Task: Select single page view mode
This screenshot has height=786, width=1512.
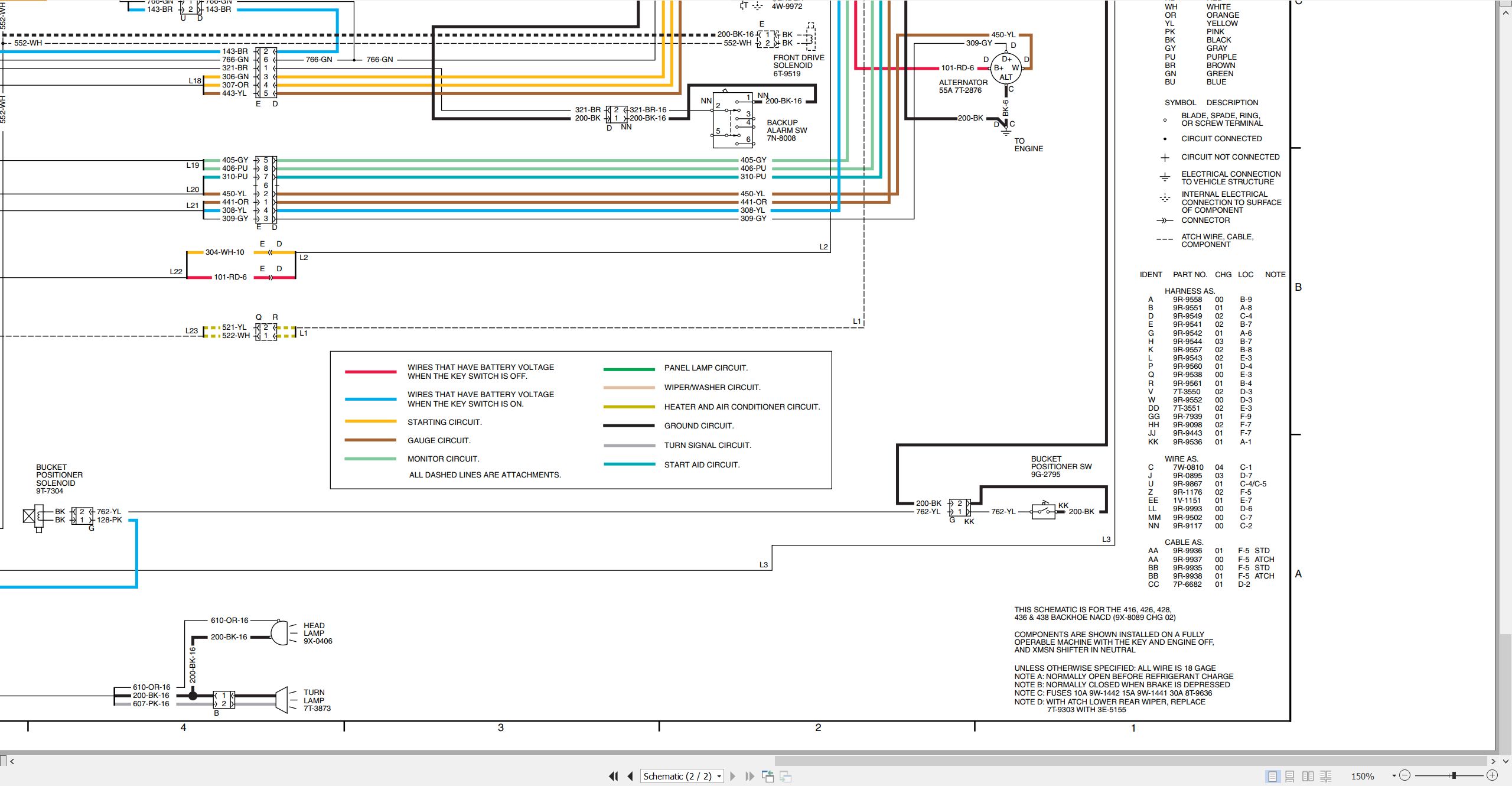Action: pos(1272,776)
